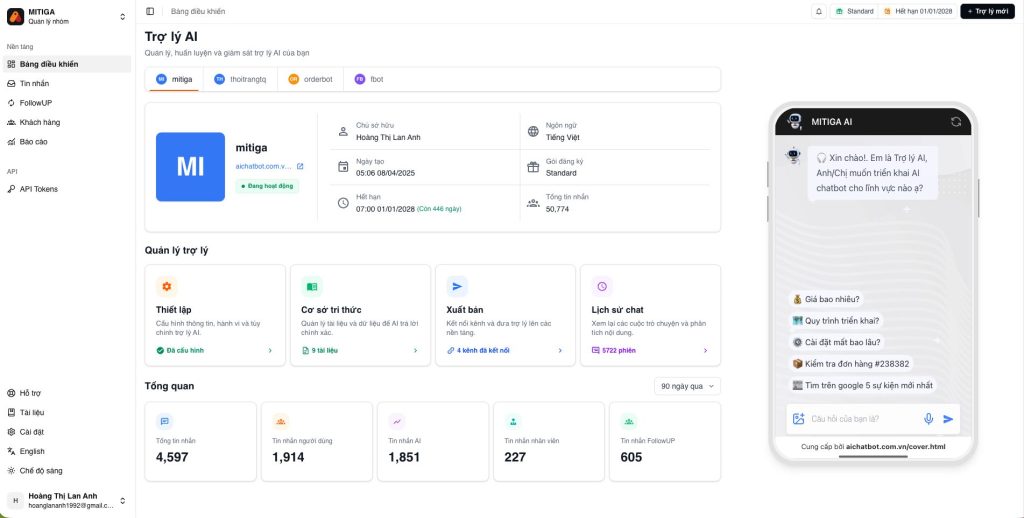Image resolution: width=1024 pixels, height=518 pixels.
Task: Select the fbot assistant tab
Action: [x=369, y=79]
